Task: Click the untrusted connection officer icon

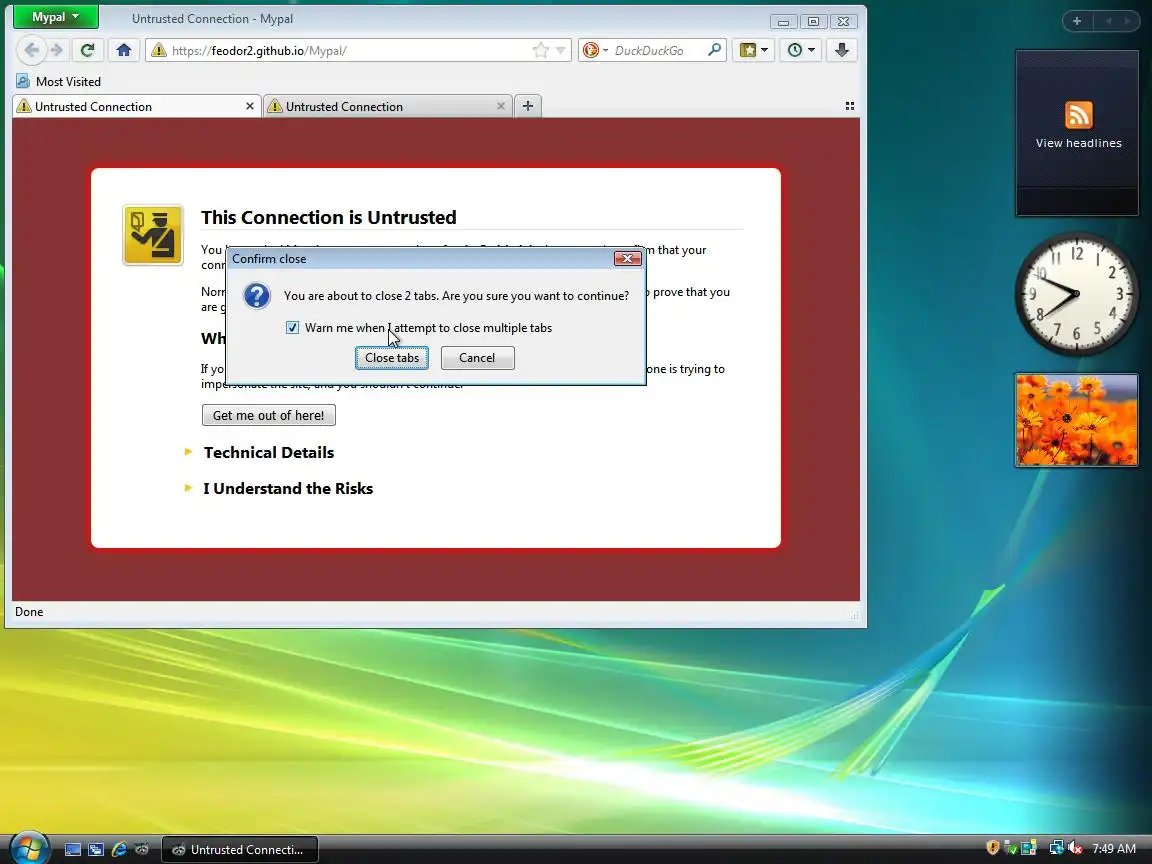Action: tap(153, 235)
